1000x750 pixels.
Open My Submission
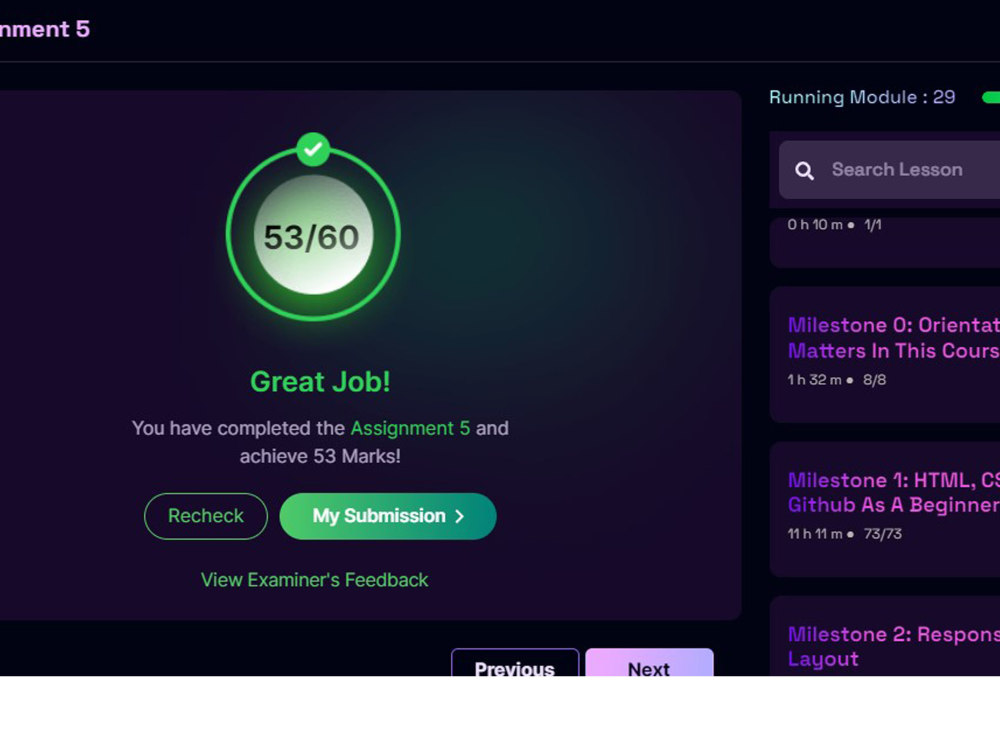(388, 516)
